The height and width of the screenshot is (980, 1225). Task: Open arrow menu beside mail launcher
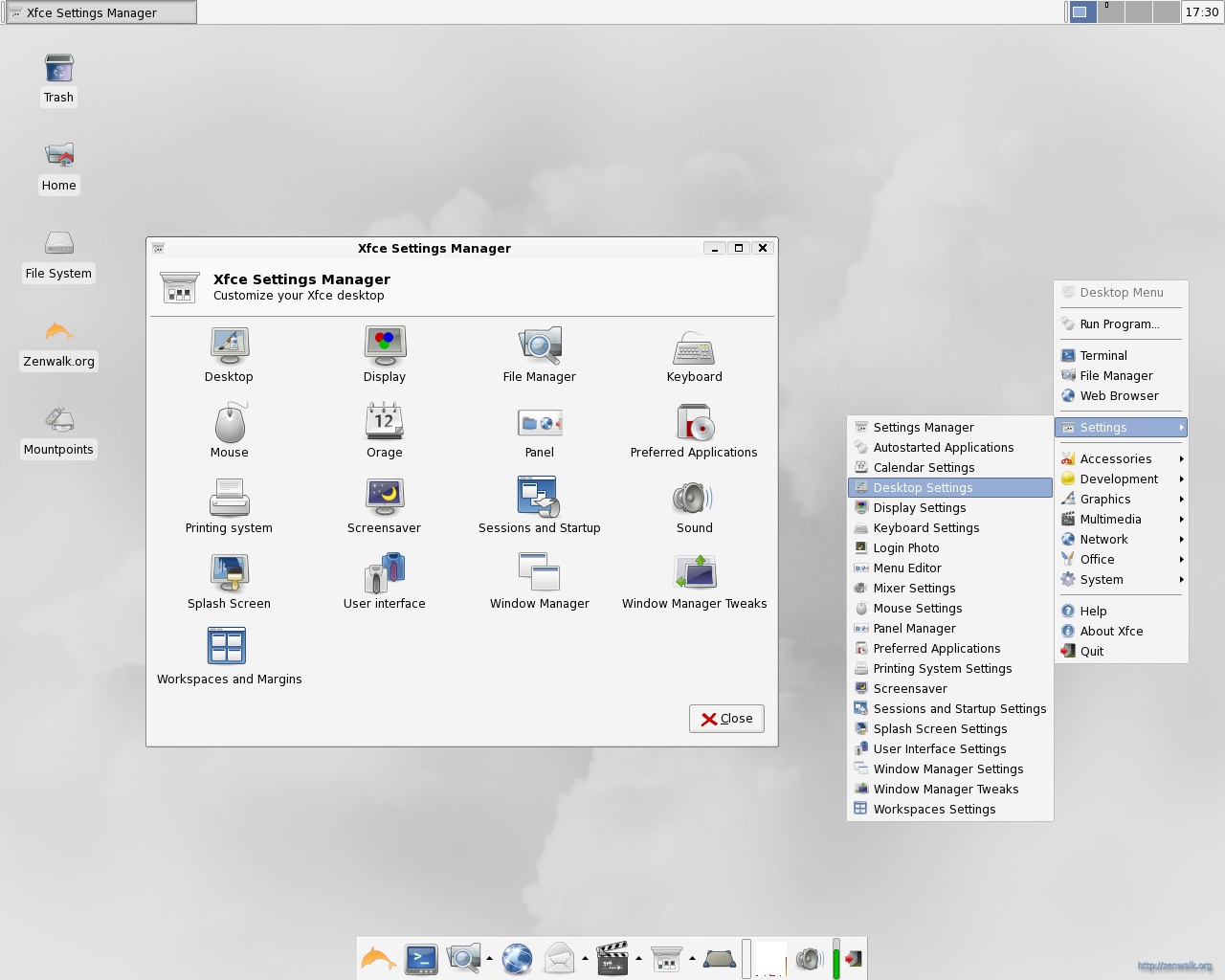[585, 959]
